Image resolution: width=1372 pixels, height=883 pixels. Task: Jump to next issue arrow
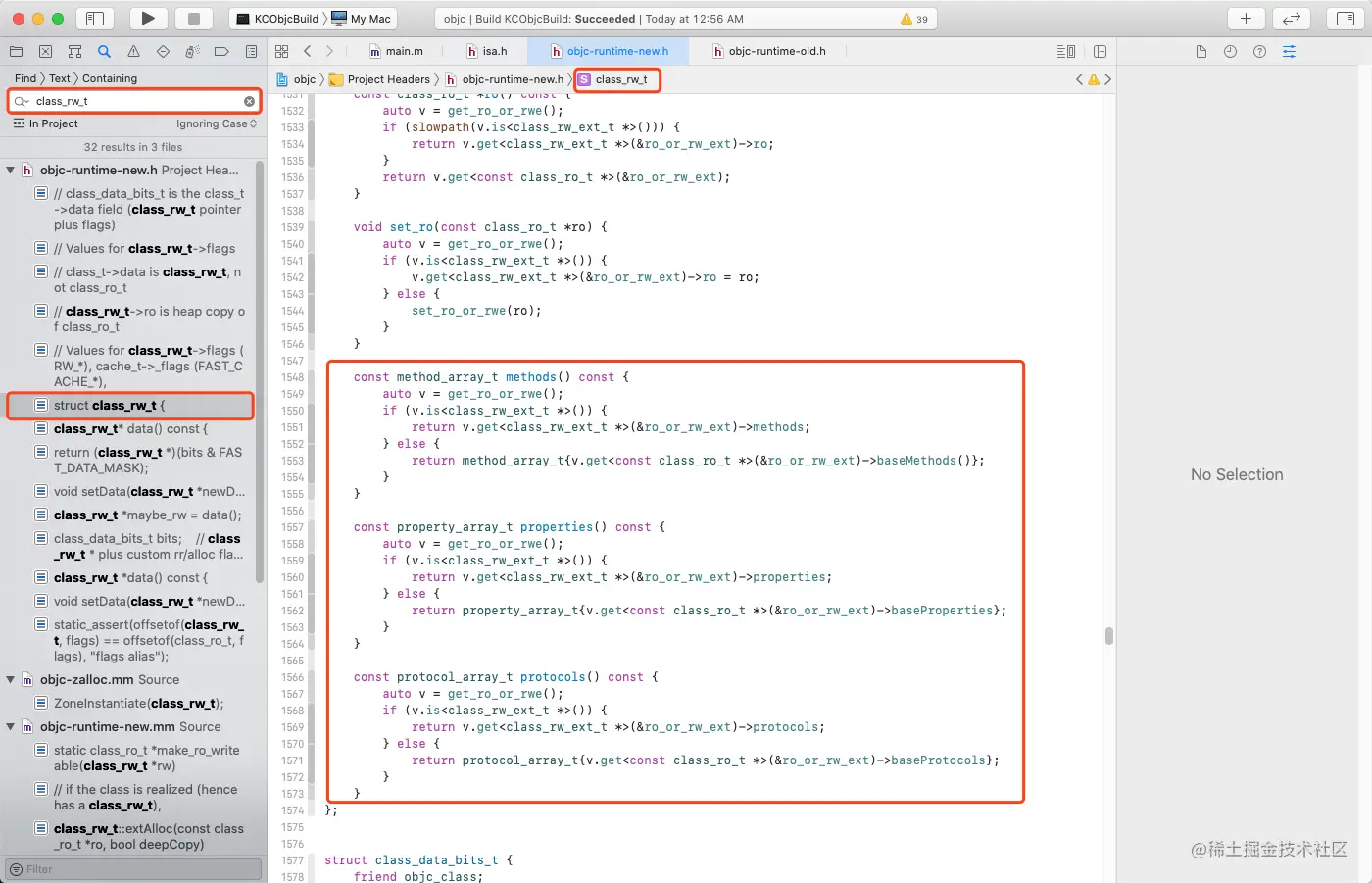pos(1108,79)
